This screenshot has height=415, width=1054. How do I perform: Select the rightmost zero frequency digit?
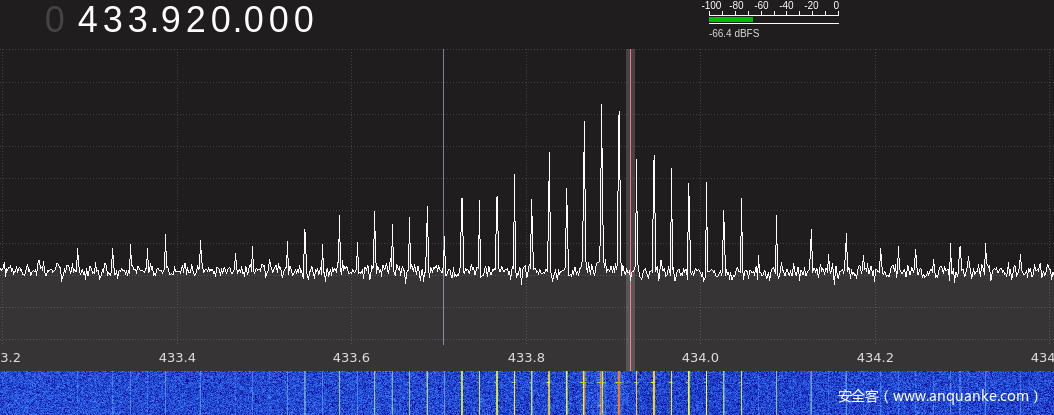tap(304, 20)
